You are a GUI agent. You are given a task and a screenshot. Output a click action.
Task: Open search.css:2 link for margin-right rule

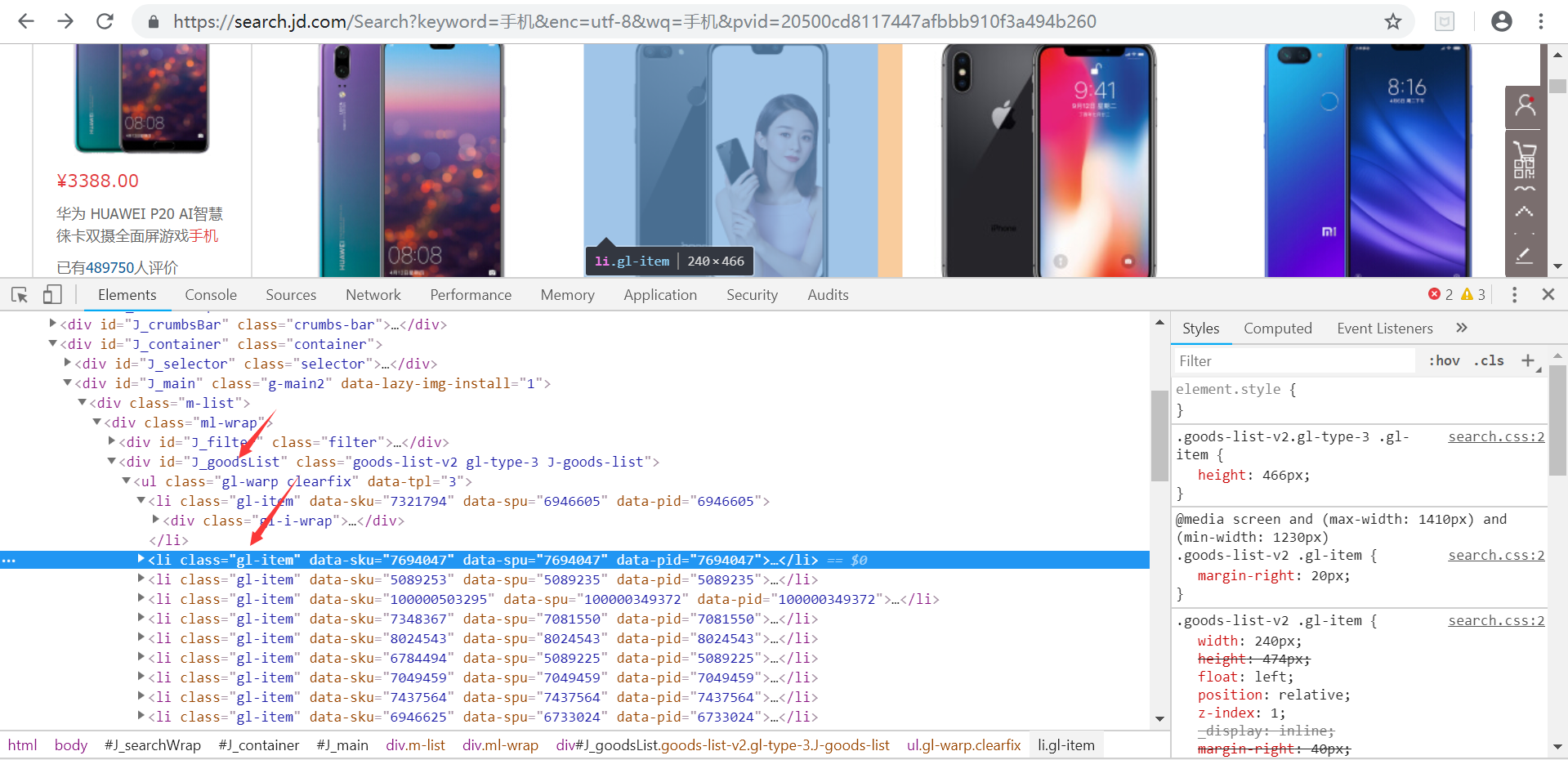coord(1496,555)
